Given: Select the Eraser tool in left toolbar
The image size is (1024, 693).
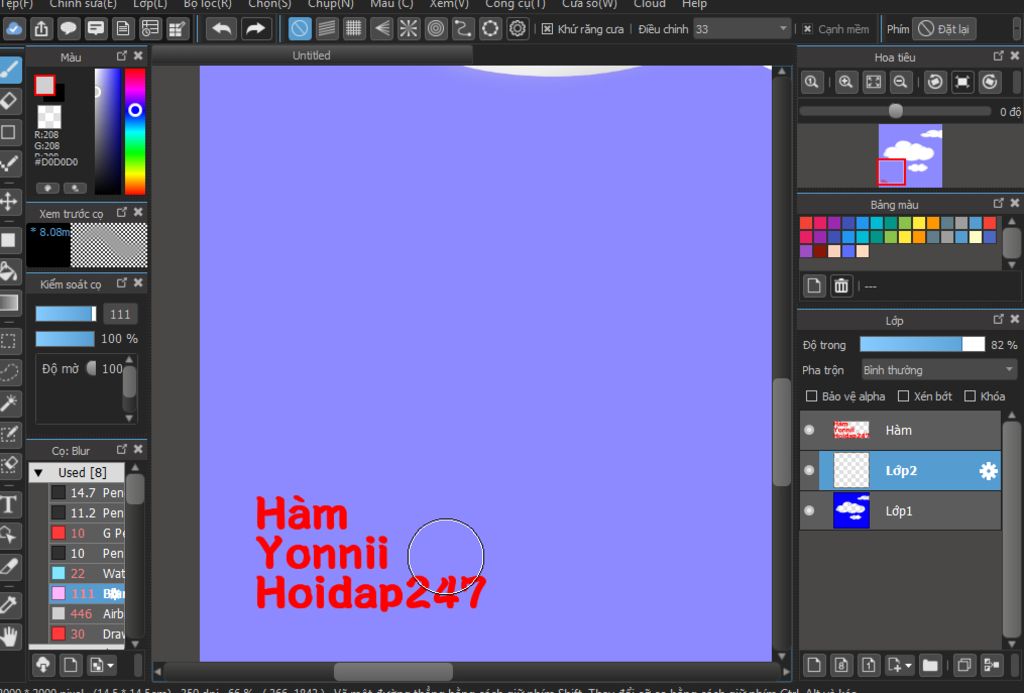Looking at the screenshot, I should click(x=9, y=101).
